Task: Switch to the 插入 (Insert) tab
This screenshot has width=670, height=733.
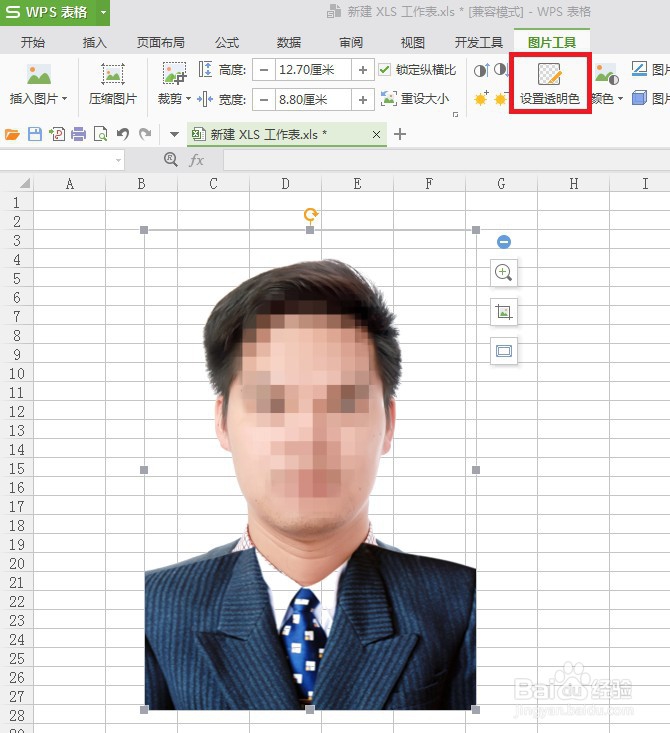Action: 94,43
